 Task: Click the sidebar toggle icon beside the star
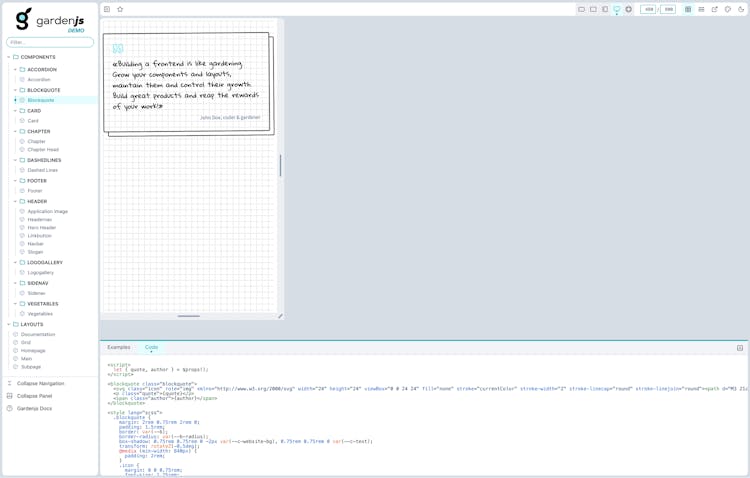click(x=107, y=10)
